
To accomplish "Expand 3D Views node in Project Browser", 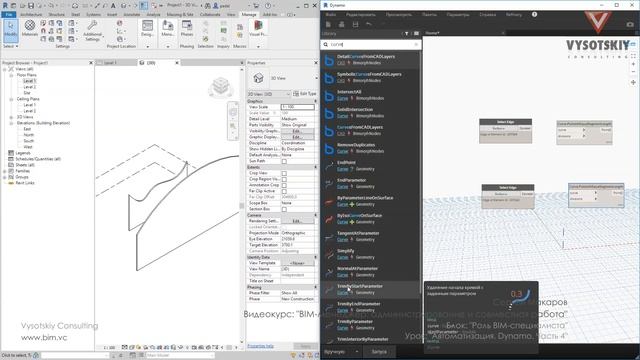I will [11, 117].
